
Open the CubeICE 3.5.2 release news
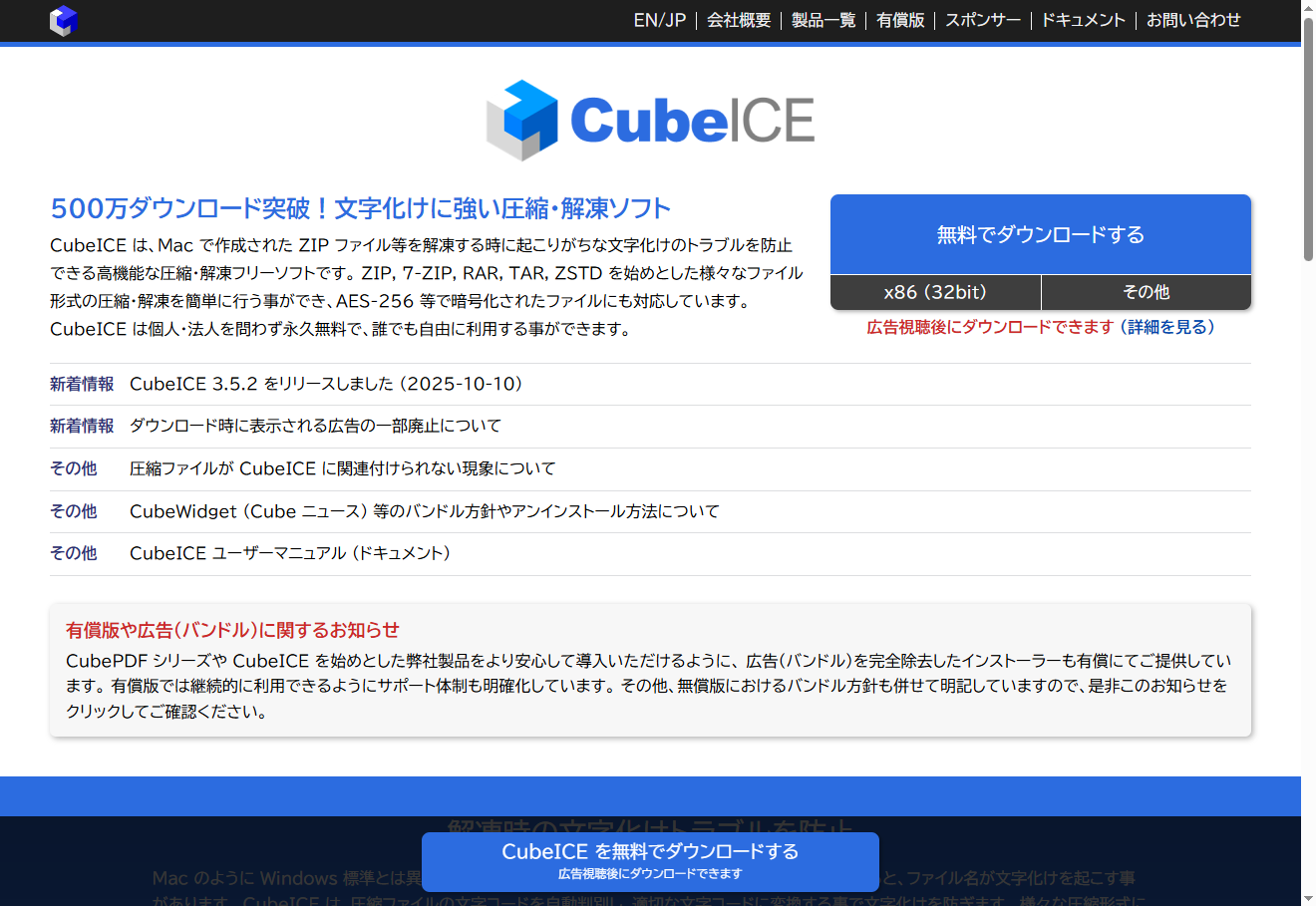coord(326,384)
